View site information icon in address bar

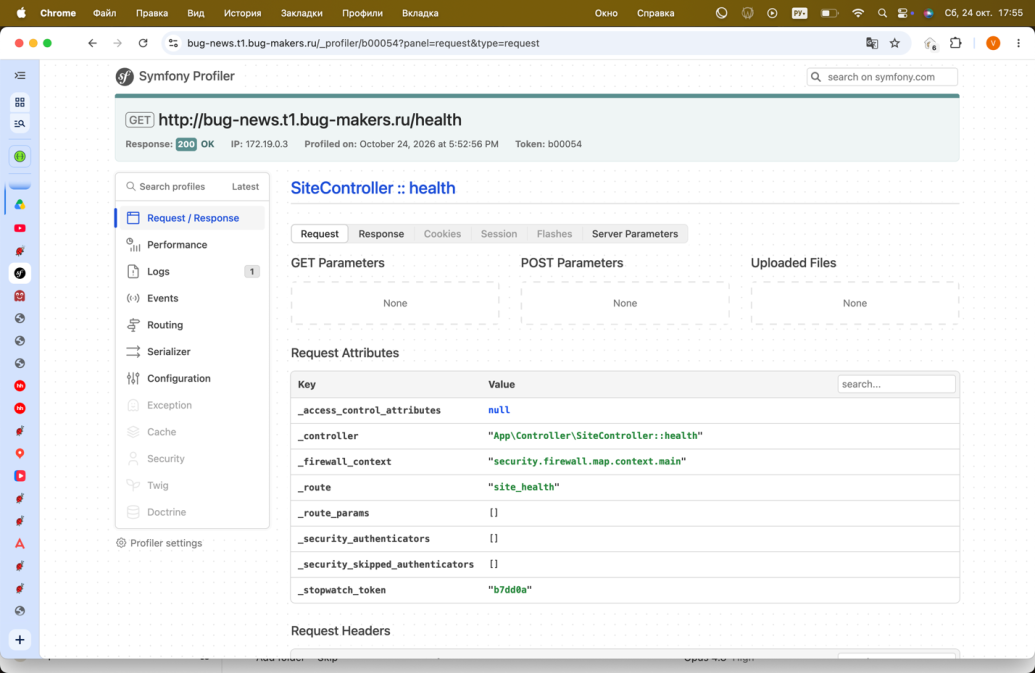173,43
